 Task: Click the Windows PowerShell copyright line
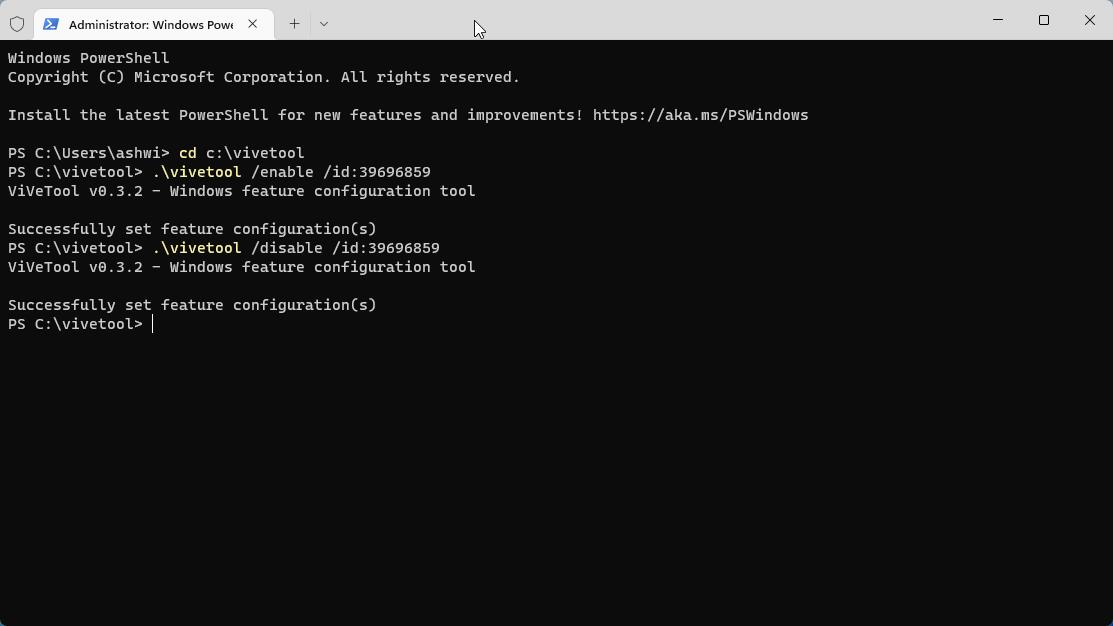tap(263, 76)
